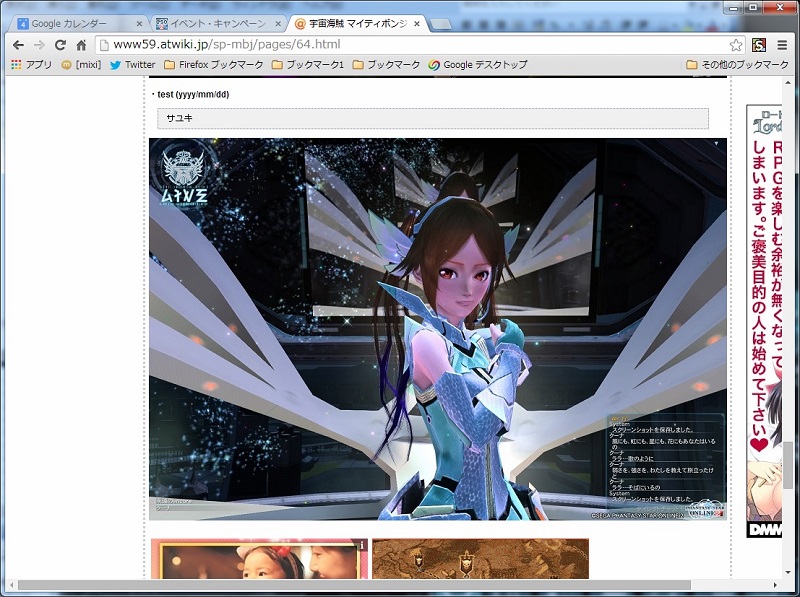Image resolution: width=800 pixels, height=597 pixels.
Task: Select the 宇宙海賊 マイティボンジ tab
Action: coord(356,23)
